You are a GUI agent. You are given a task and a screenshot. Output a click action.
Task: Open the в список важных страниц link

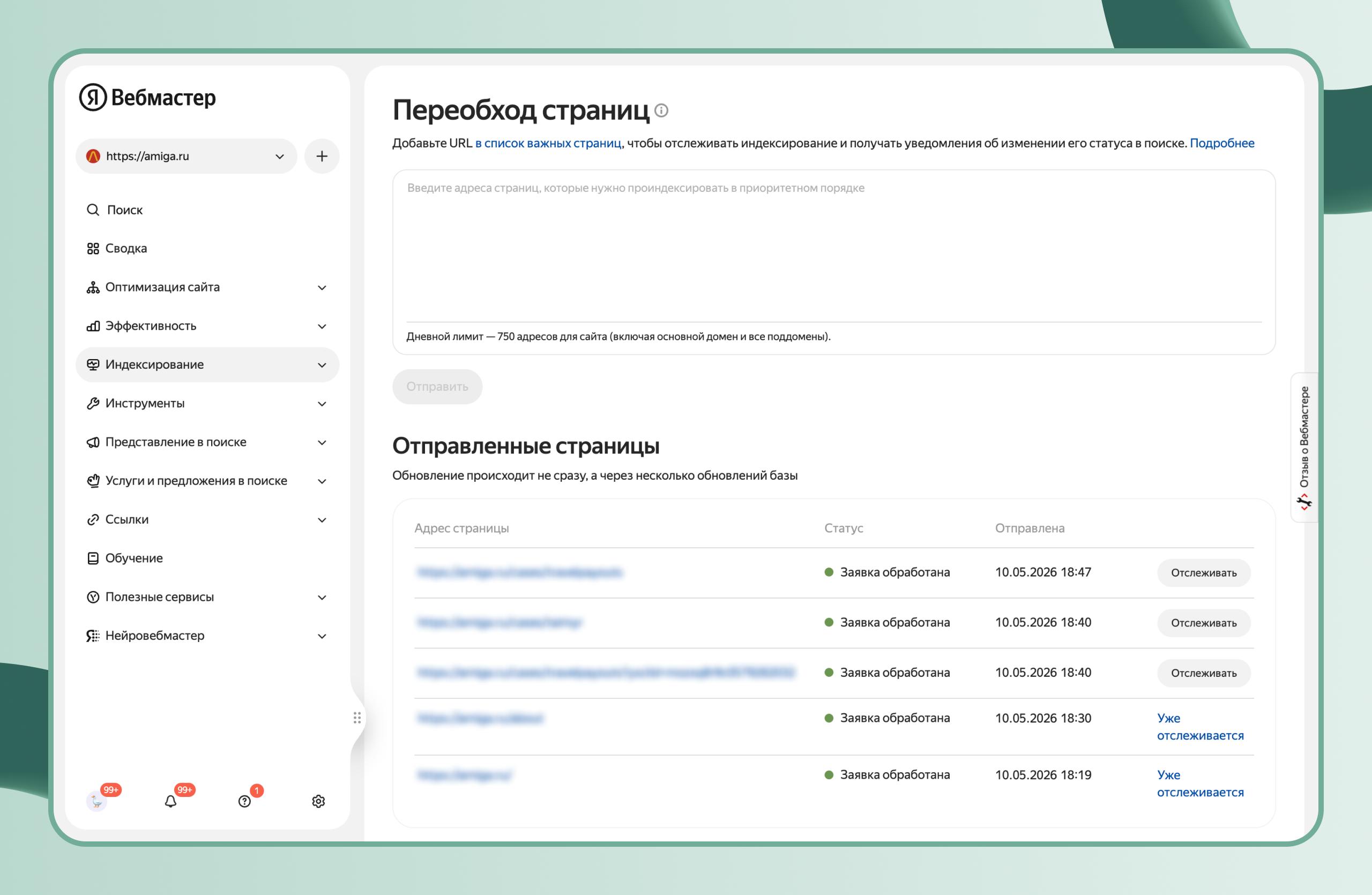click(x=548, y=143)
